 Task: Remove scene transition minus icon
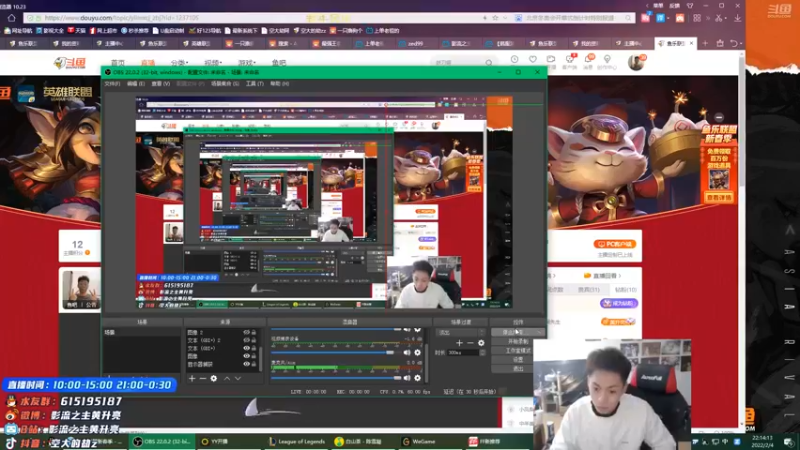point(470,343)
